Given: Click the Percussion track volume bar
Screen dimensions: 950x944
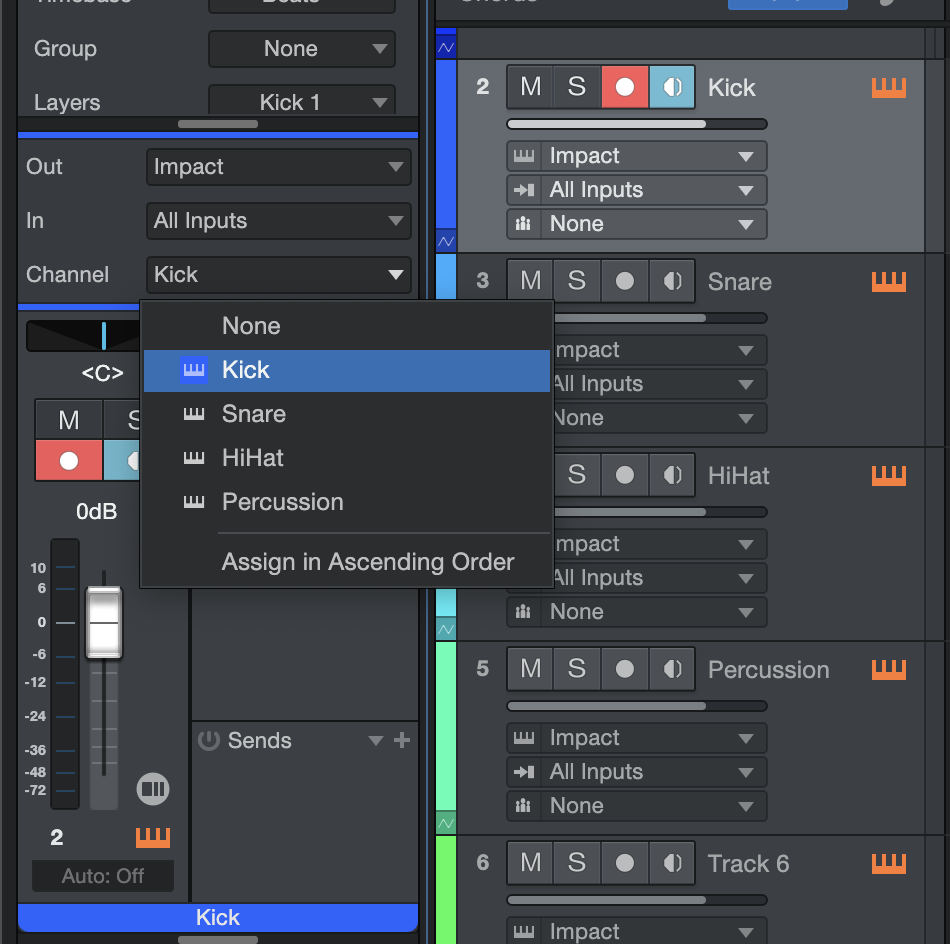Looking at the screenshot, I should [637, 706].
